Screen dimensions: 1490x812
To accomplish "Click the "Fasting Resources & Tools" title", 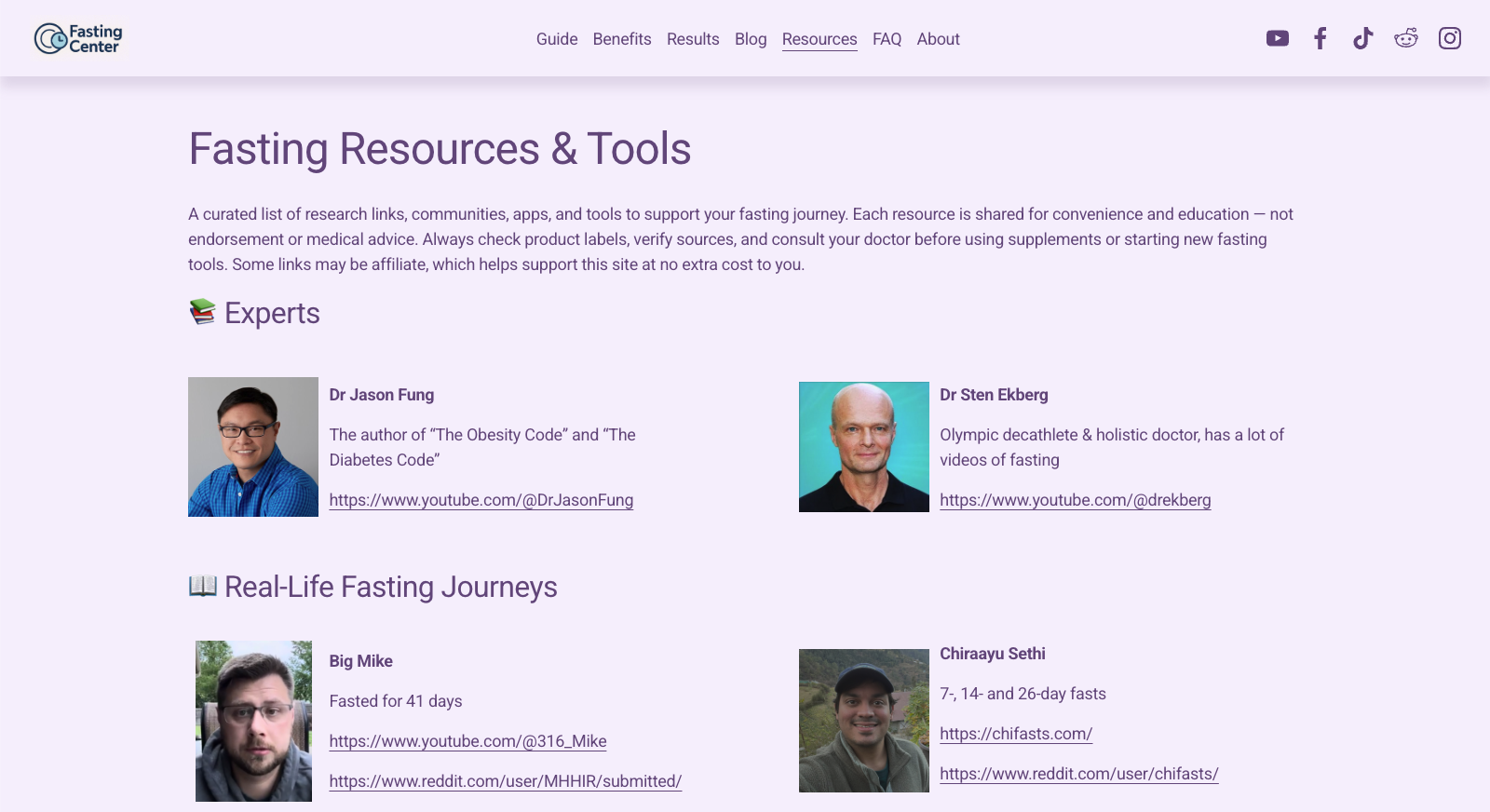I will [x=440, y=149].
